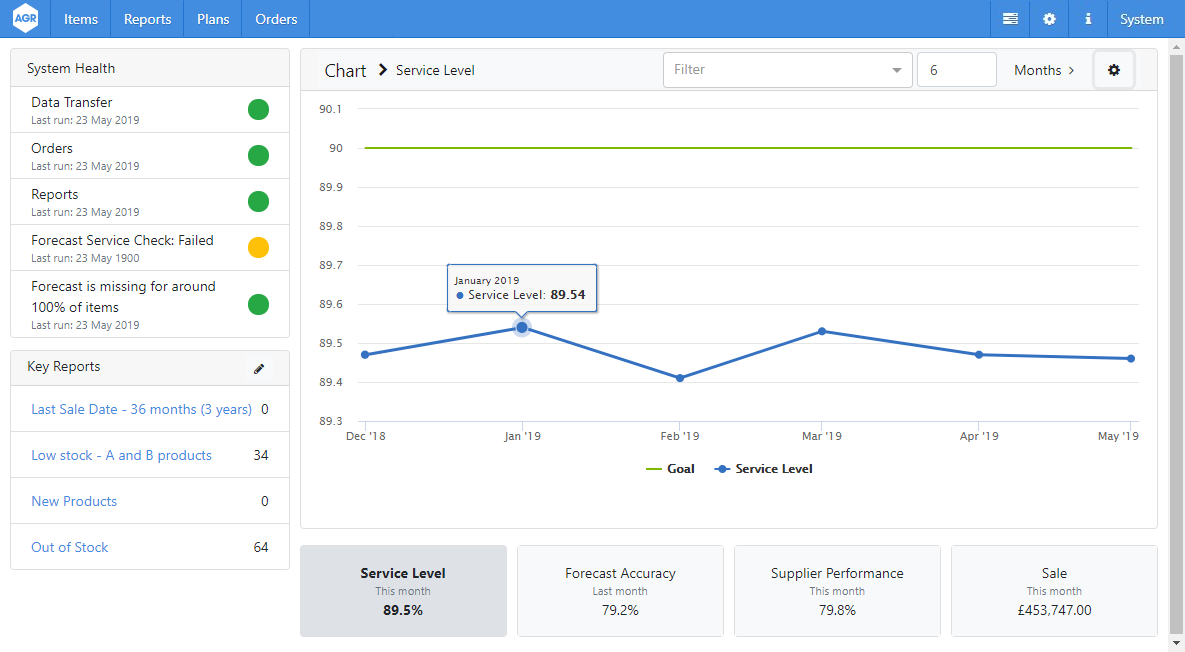Viewport: 1185px width, 652px height.
Task: Open Low stock - A and B products report
Action: click(x=121, y=455)
